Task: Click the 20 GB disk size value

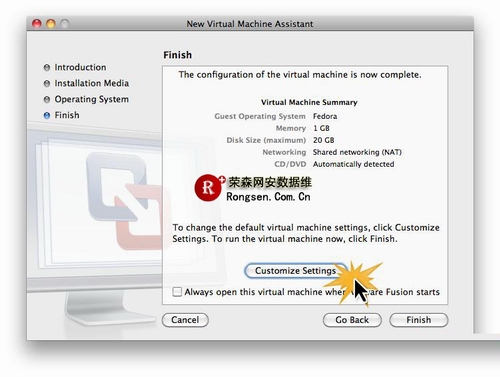Action: tap(324, 140)
